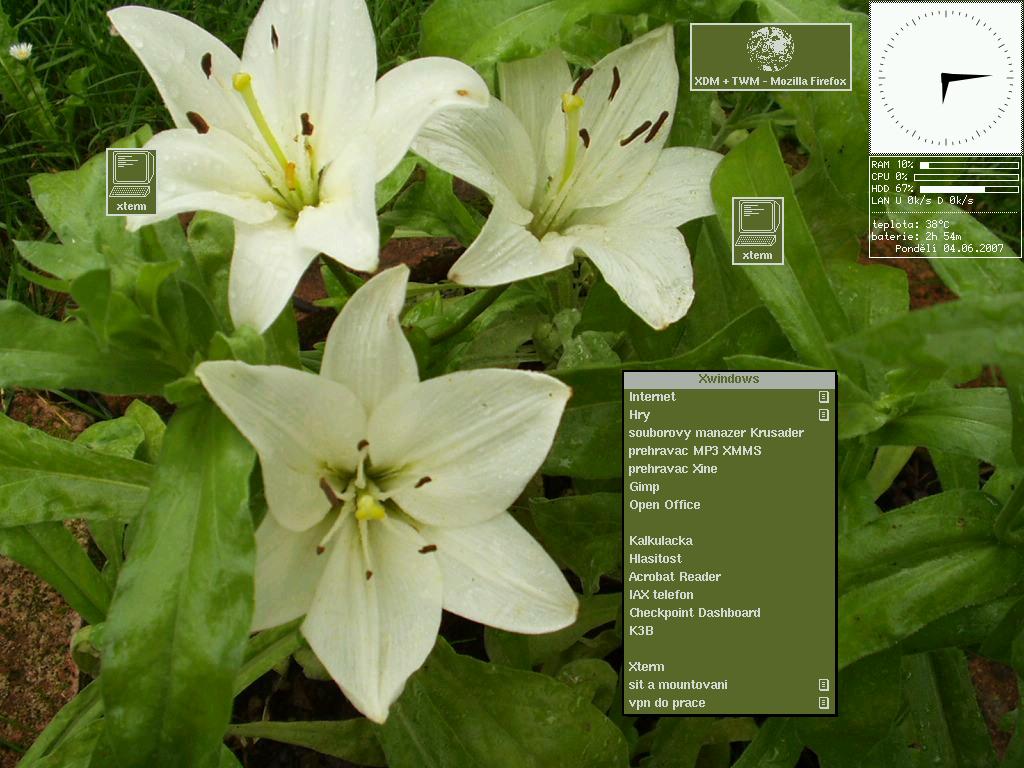Viewport: 1024px width, 768px height.
Task: Click the Mozilla Firefox iconified window
Action: point(770,57)
